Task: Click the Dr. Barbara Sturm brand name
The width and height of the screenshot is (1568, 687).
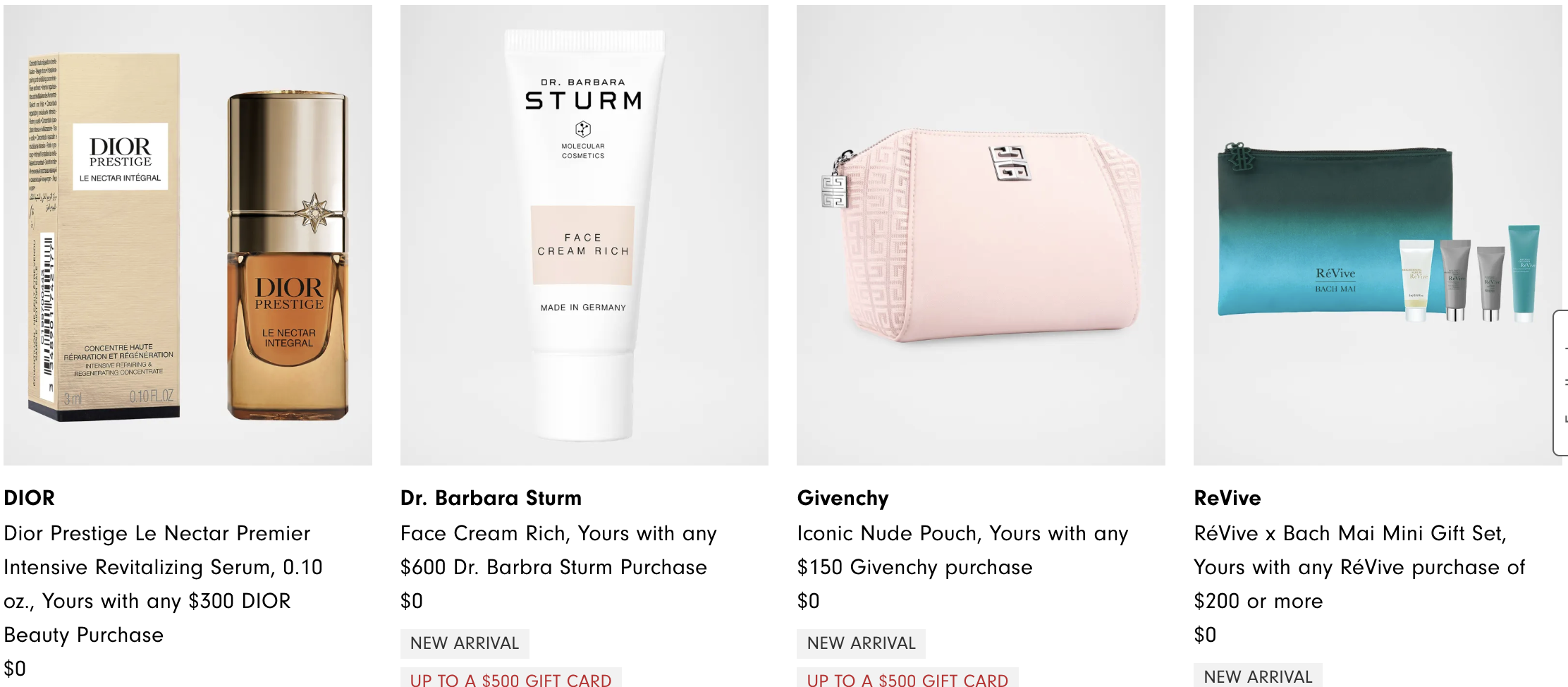Action: coord(491,498)
